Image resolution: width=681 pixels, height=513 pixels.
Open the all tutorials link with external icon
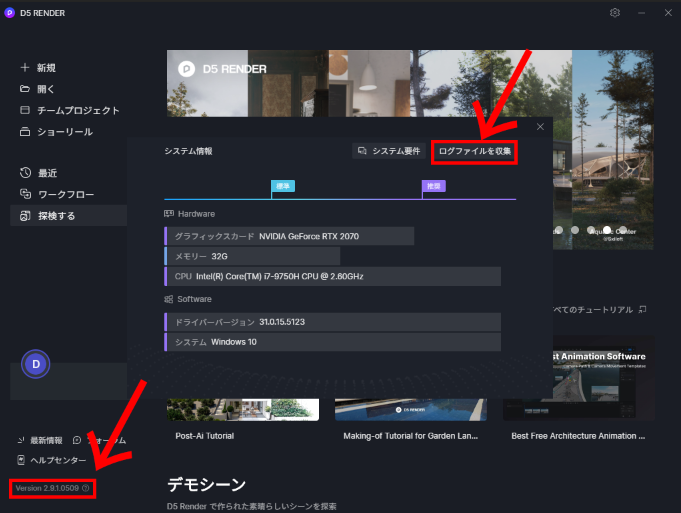click(x=600, y=309)
